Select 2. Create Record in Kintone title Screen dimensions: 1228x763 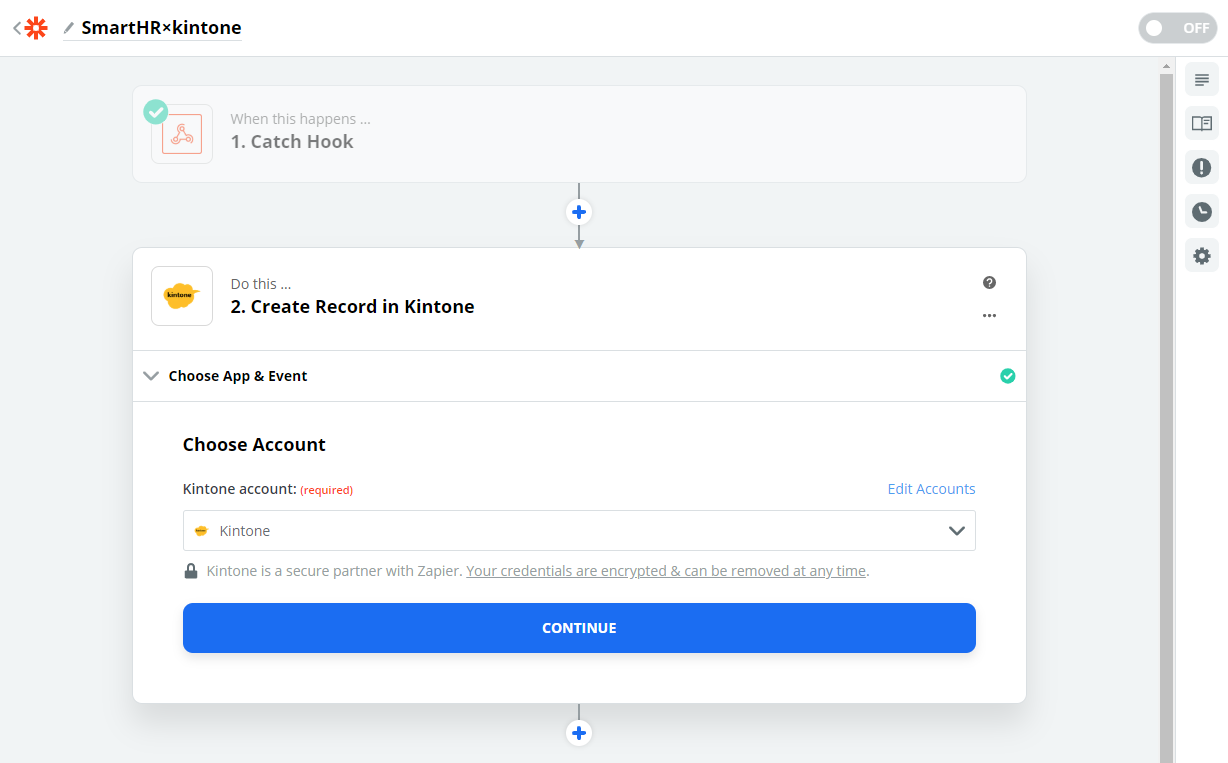tap(352, 307)
